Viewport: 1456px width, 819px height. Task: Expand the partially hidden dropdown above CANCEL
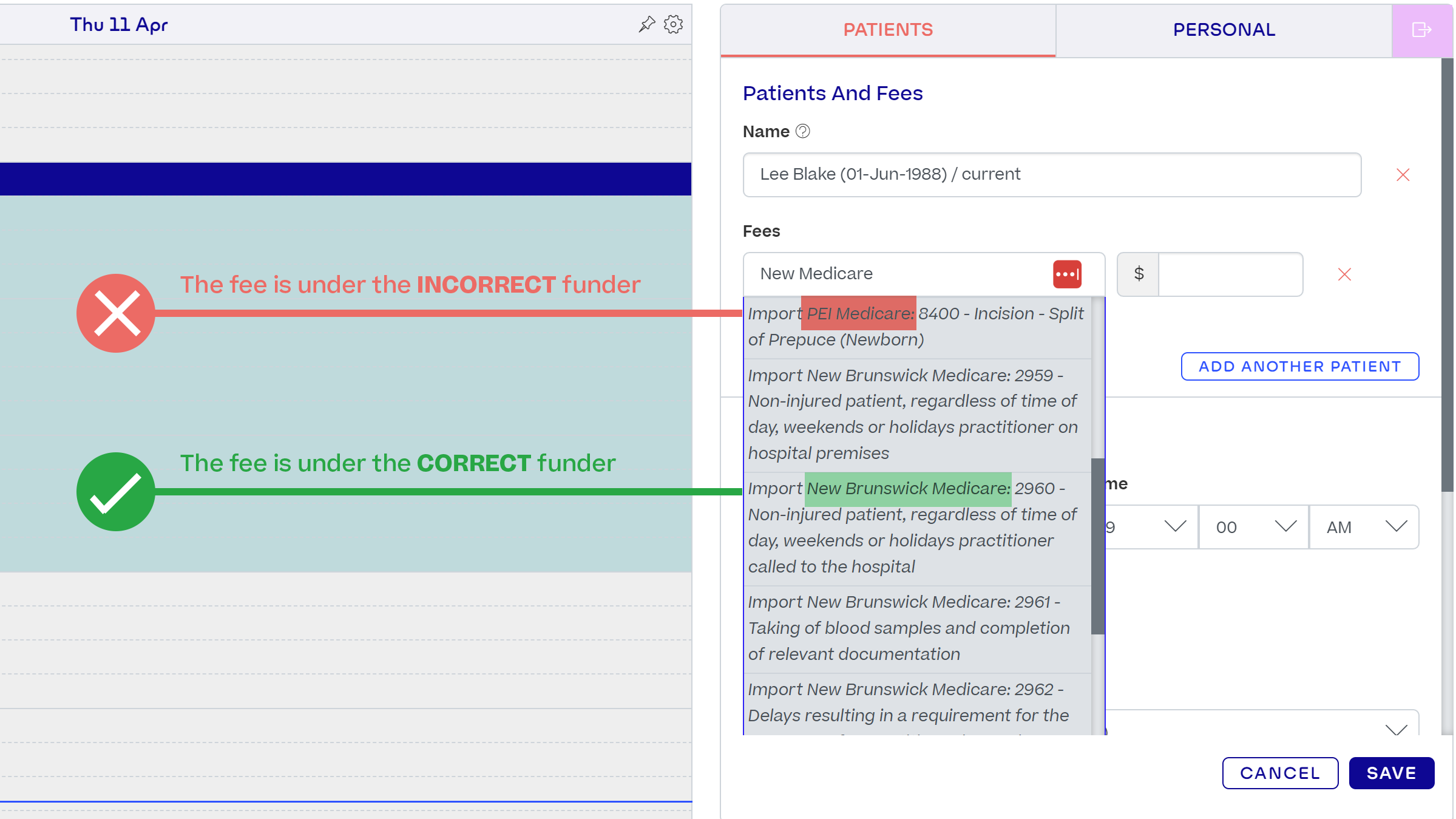1262,724
